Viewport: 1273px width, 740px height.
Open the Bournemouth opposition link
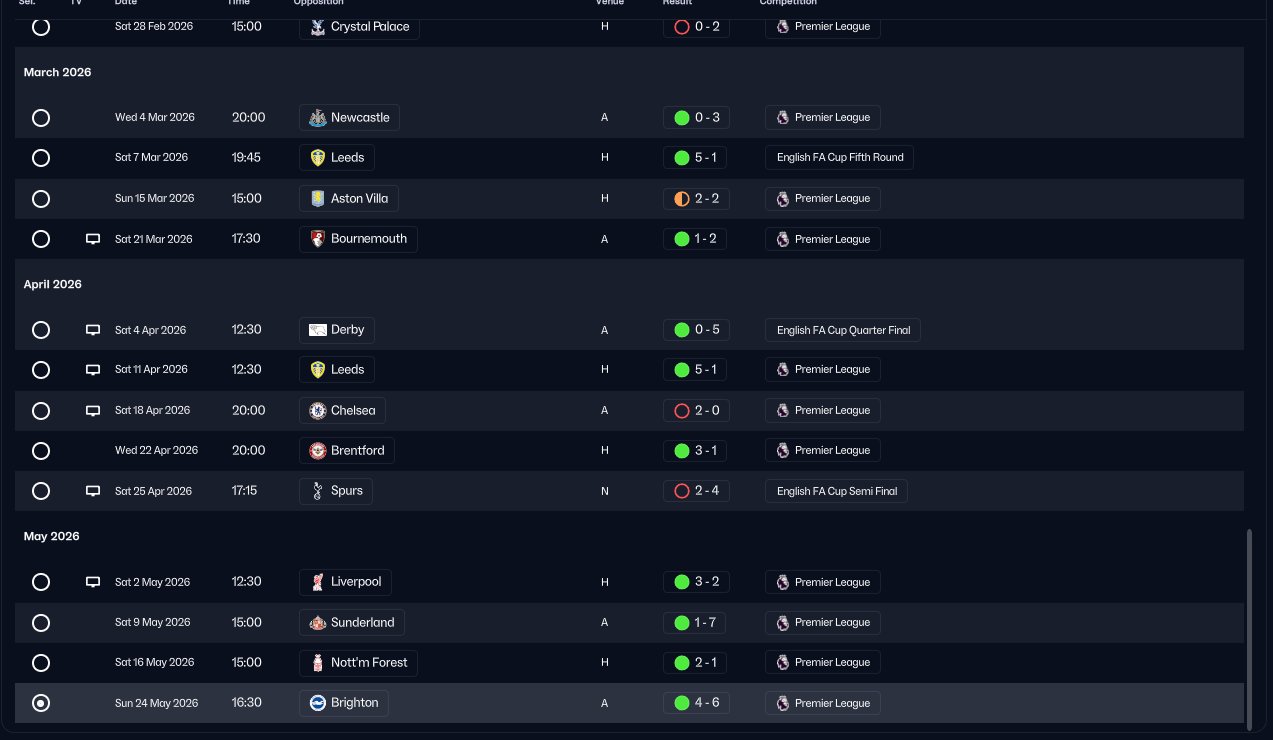(x=358, y=239)
